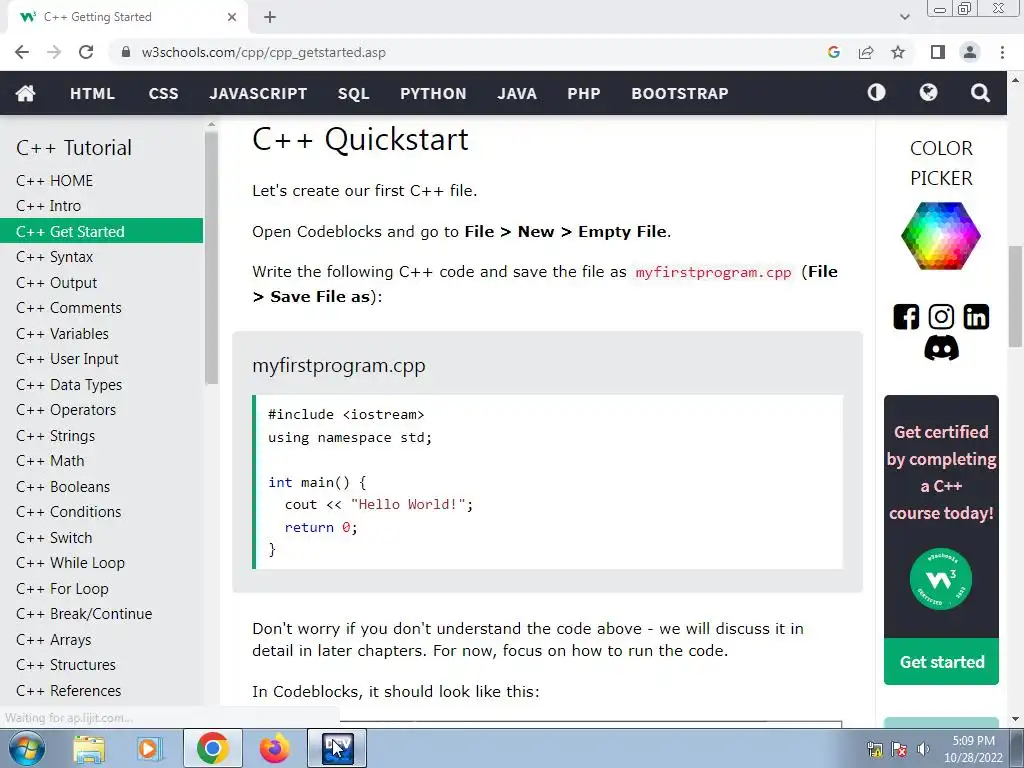Click the Action Center flag tray icon
The width and height of the screenshot is (1024, 768).
pyautogui.click(x=899, y=749)
